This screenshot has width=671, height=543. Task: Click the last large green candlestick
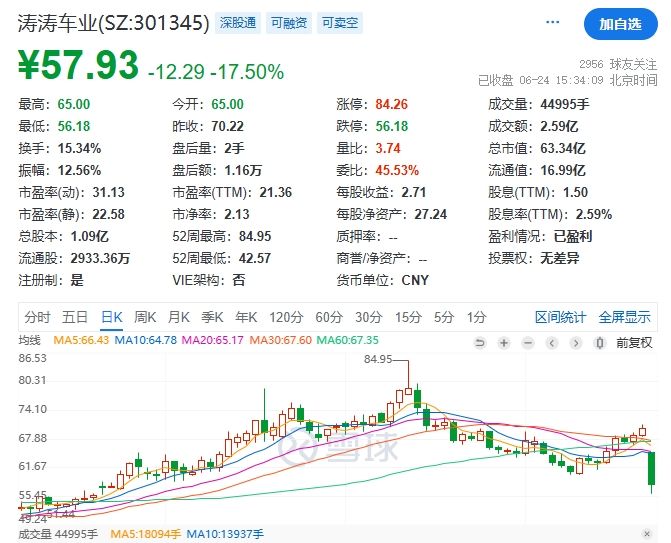pos(652,468)
